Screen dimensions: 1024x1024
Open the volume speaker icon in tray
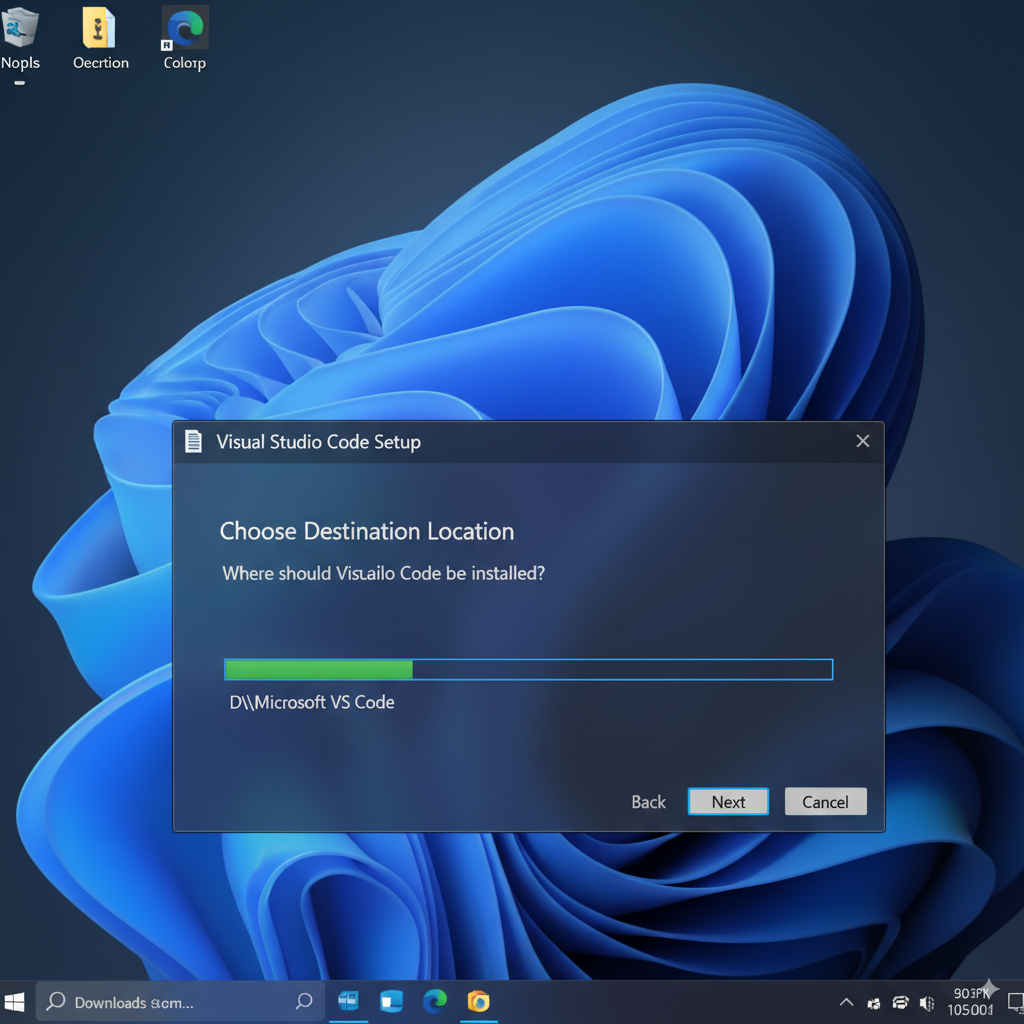coord(927,1002)
